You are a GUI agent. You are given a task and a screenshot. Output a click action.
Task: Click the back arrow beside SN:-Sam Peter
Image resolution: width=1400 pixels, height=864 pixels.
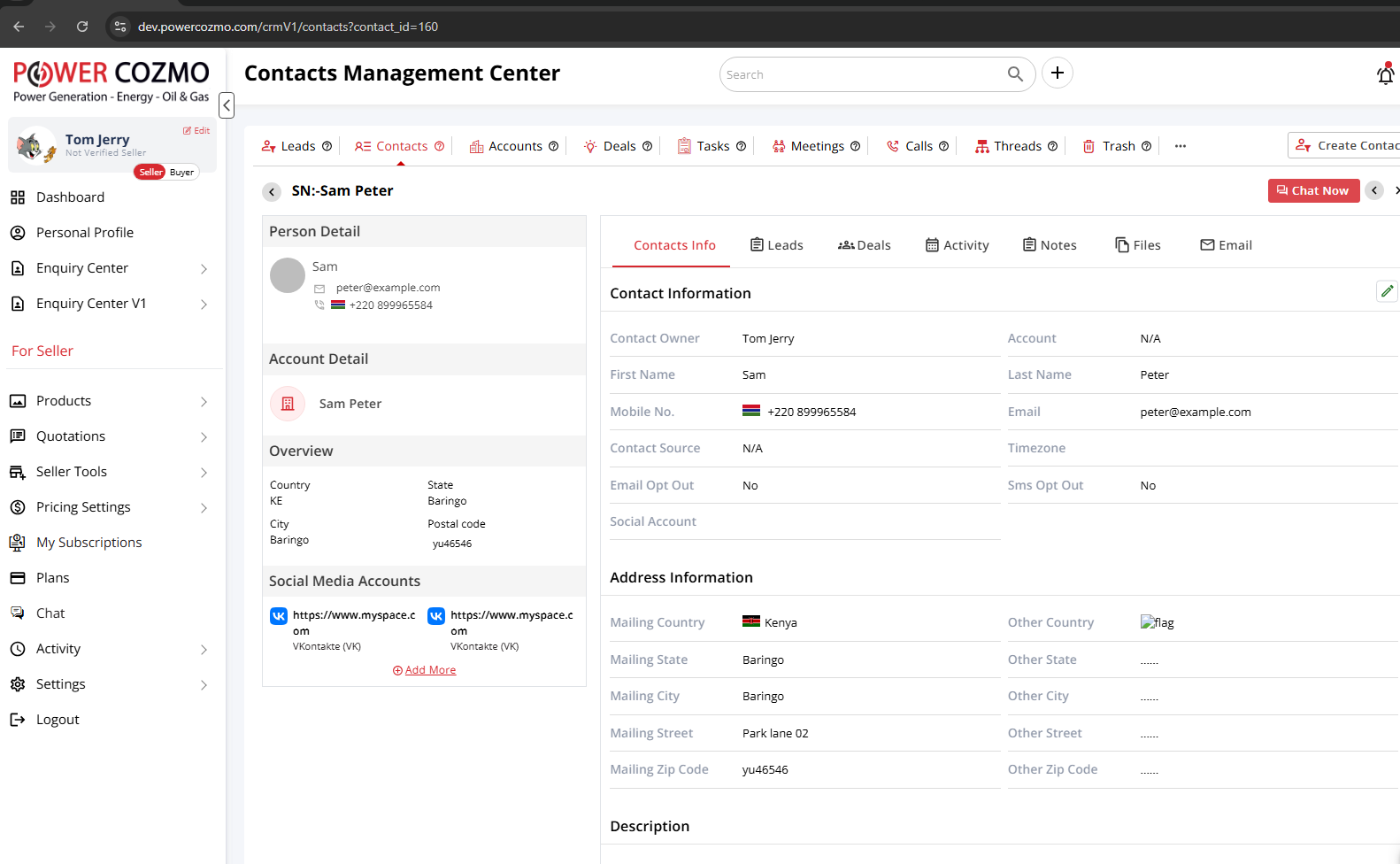click(x=272, y=191)
